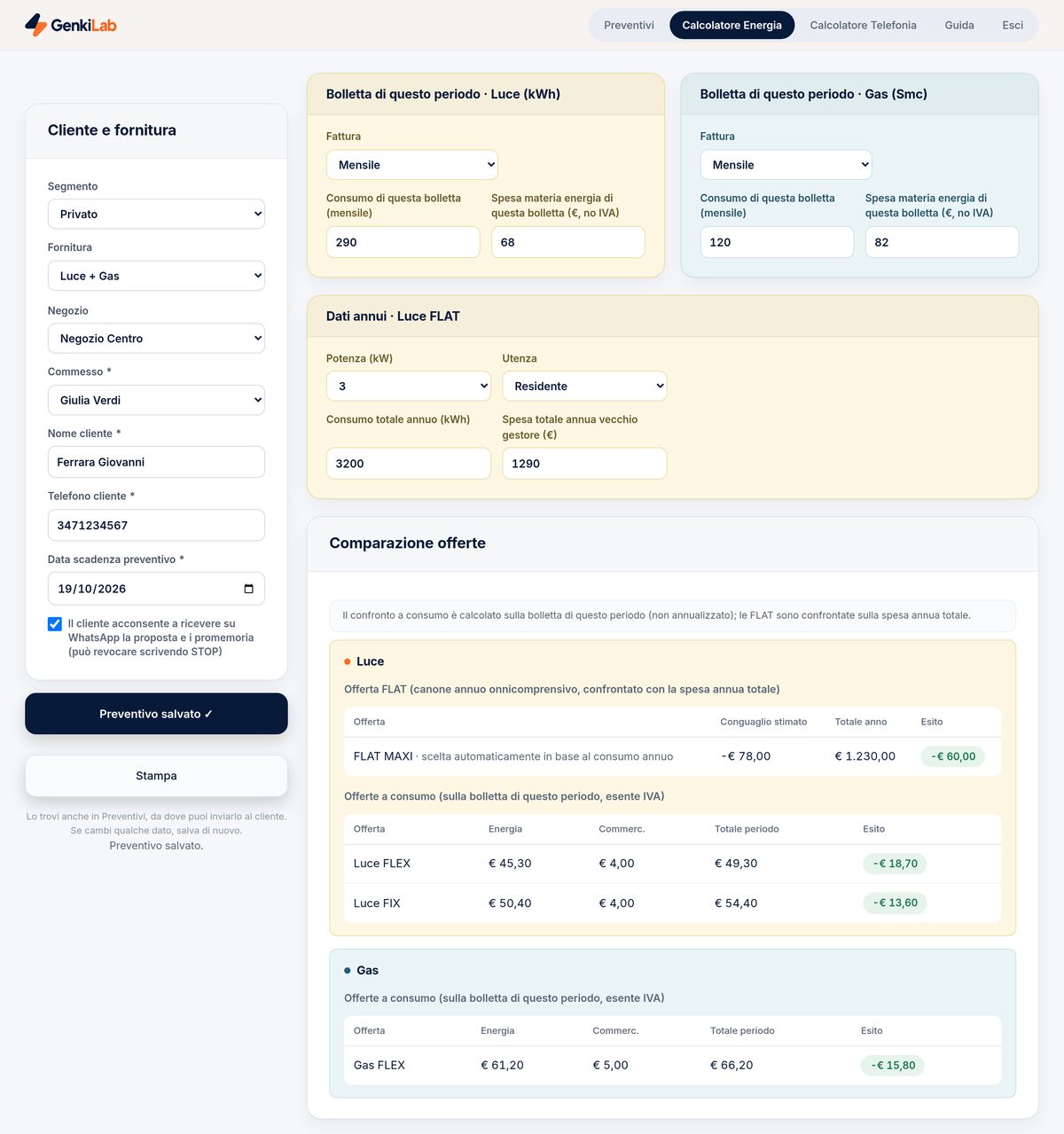Image resolution: width=1064 pixels, height=1134 pixels.
Task: Focus the Nome cliente input field
Action: [156, 462]
